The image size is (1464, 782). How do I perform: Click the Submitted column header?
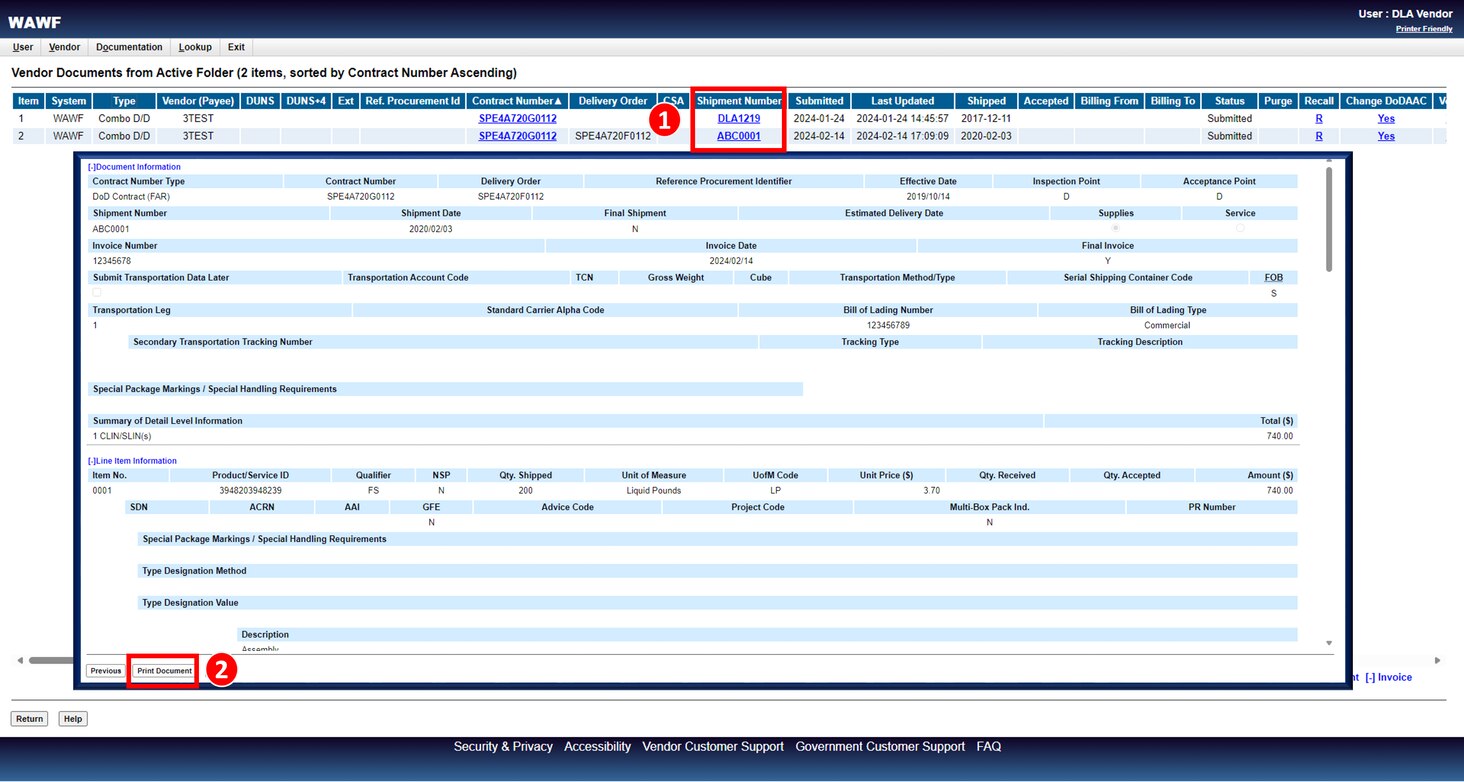coord(819,101)
